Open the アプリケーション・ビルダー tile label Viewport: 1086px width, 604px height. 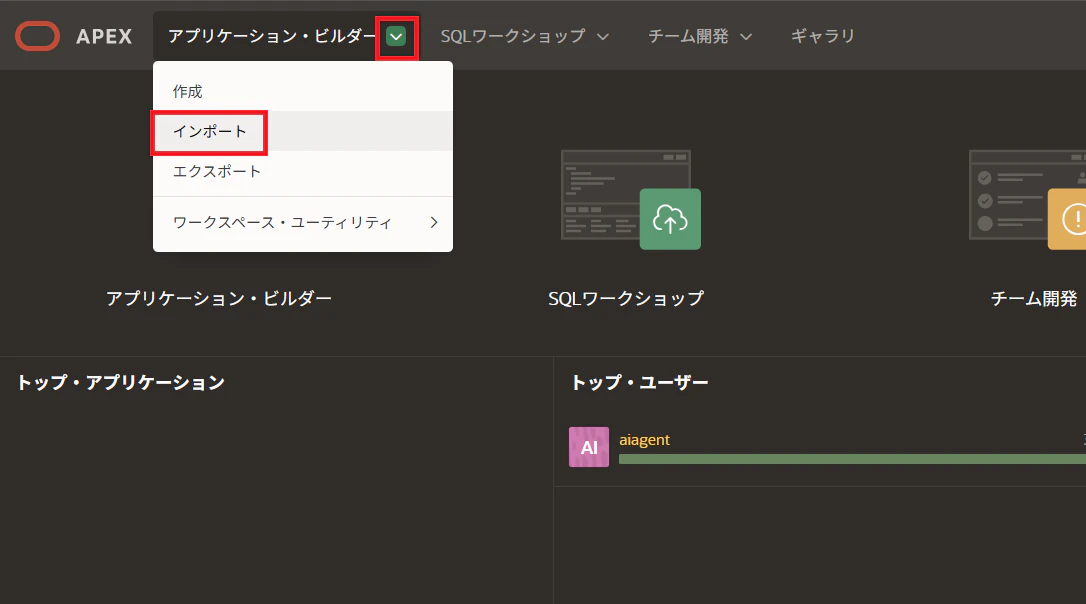pos(219,299)
